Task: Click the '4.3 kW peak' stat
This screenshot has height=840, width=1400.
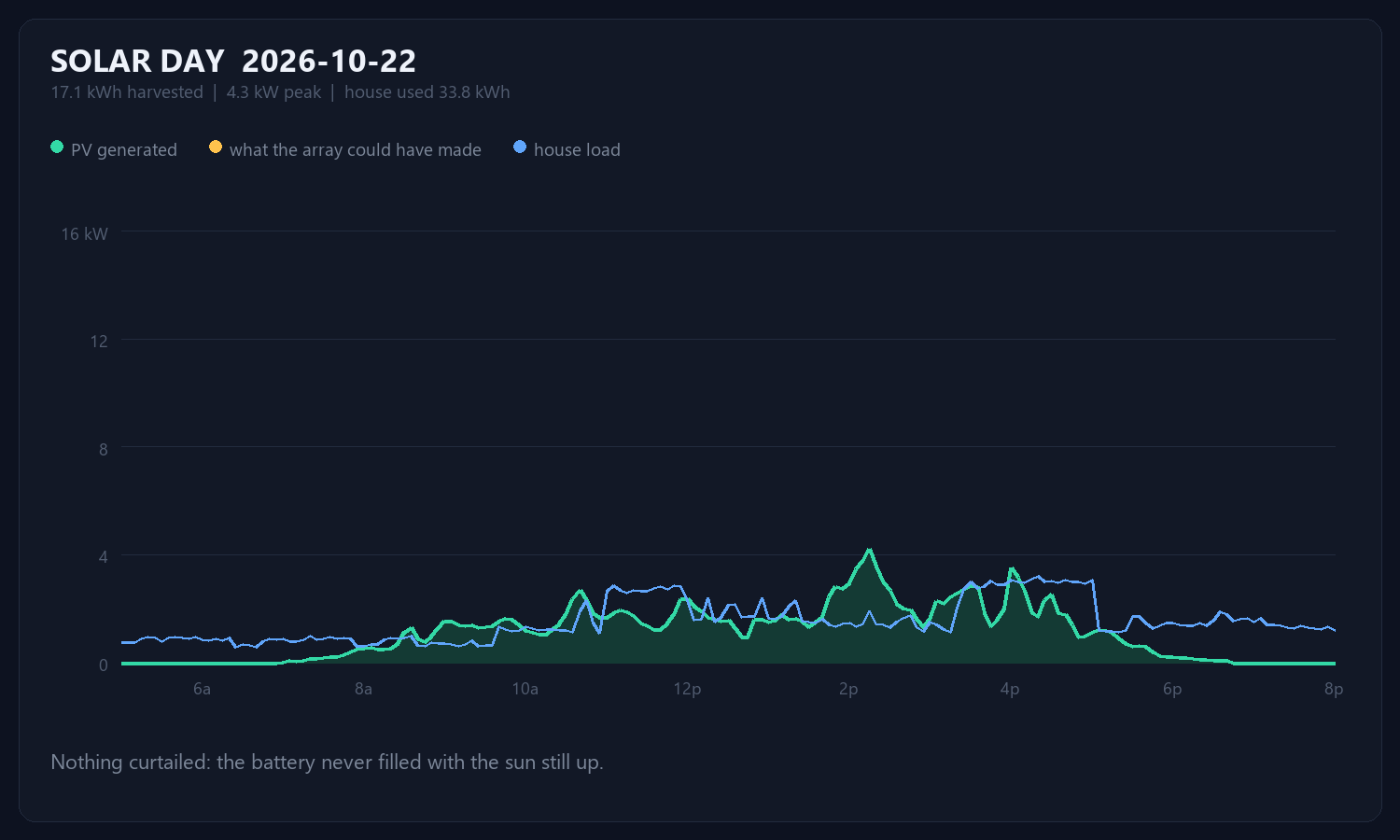Action: tap(273, 92)
